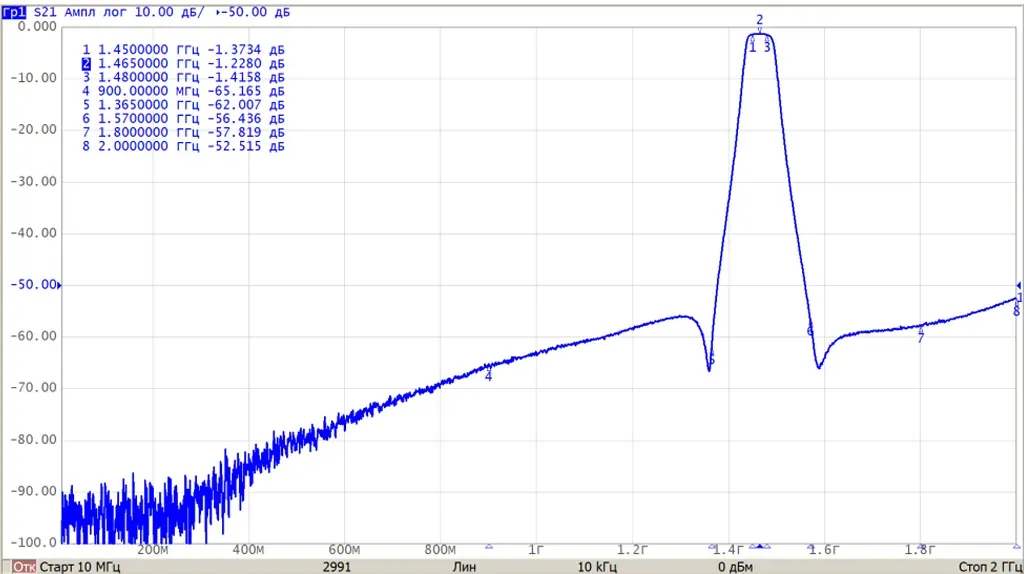Select marker 1 row 1.4500000 ГГц
This screenshot has height=574, width=1025.
coord(183,50)
